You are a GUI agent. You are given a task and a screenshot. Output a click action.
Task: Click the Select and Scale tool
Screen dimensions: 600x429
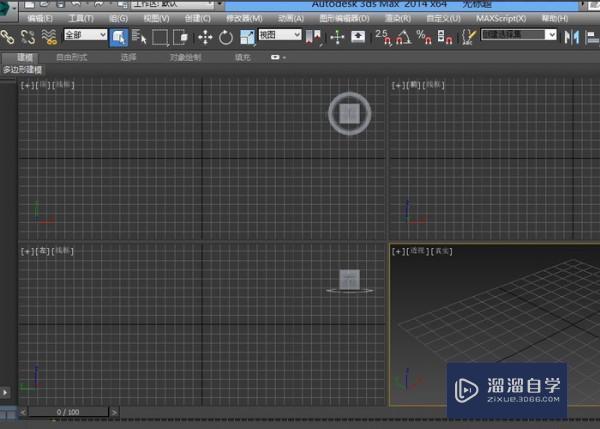coord(247,37)
